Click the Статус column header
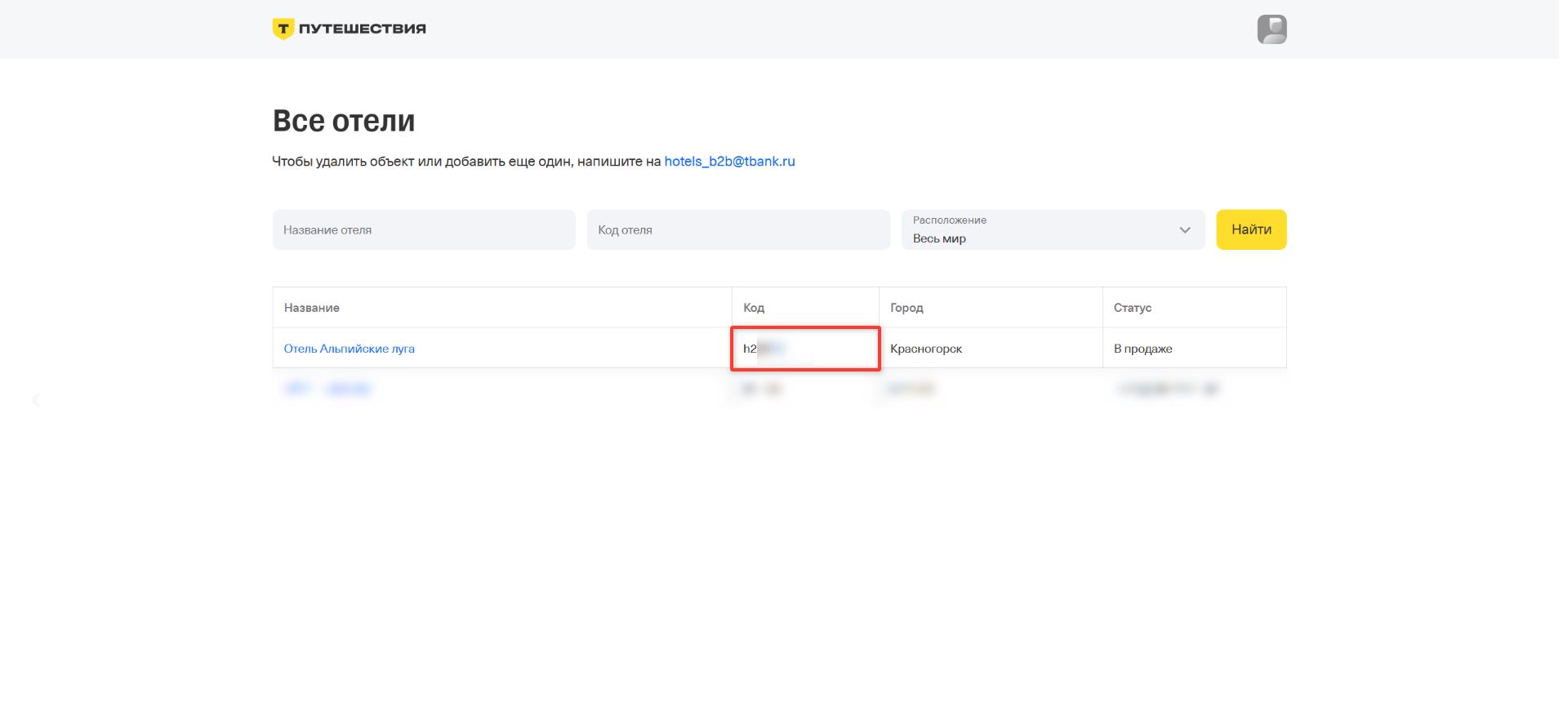Viewport: 1568px width, 725px height. pyautogui.click(x=1133, y=308)
